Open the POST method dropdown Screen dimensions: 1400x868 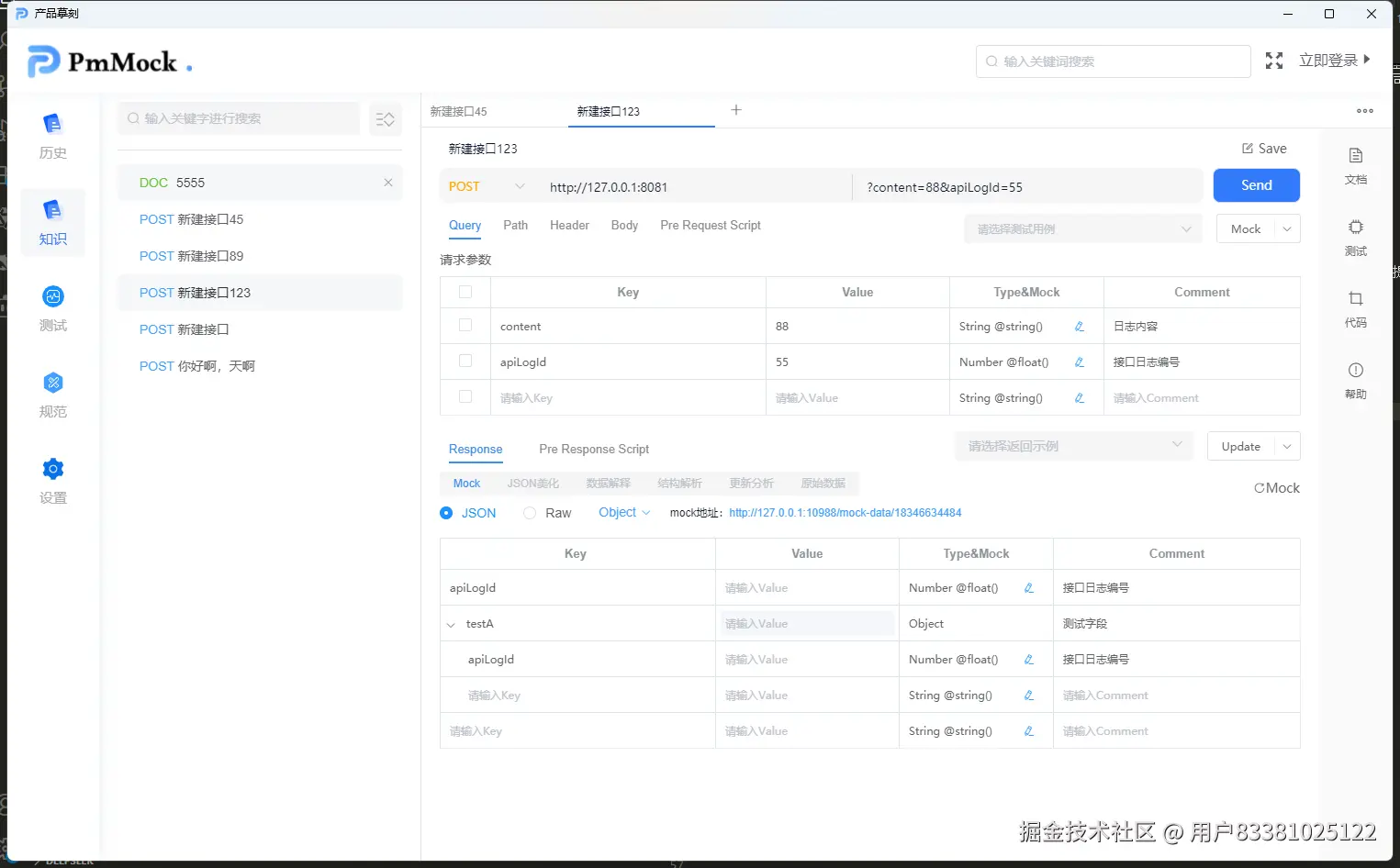(x=487, y=186)
